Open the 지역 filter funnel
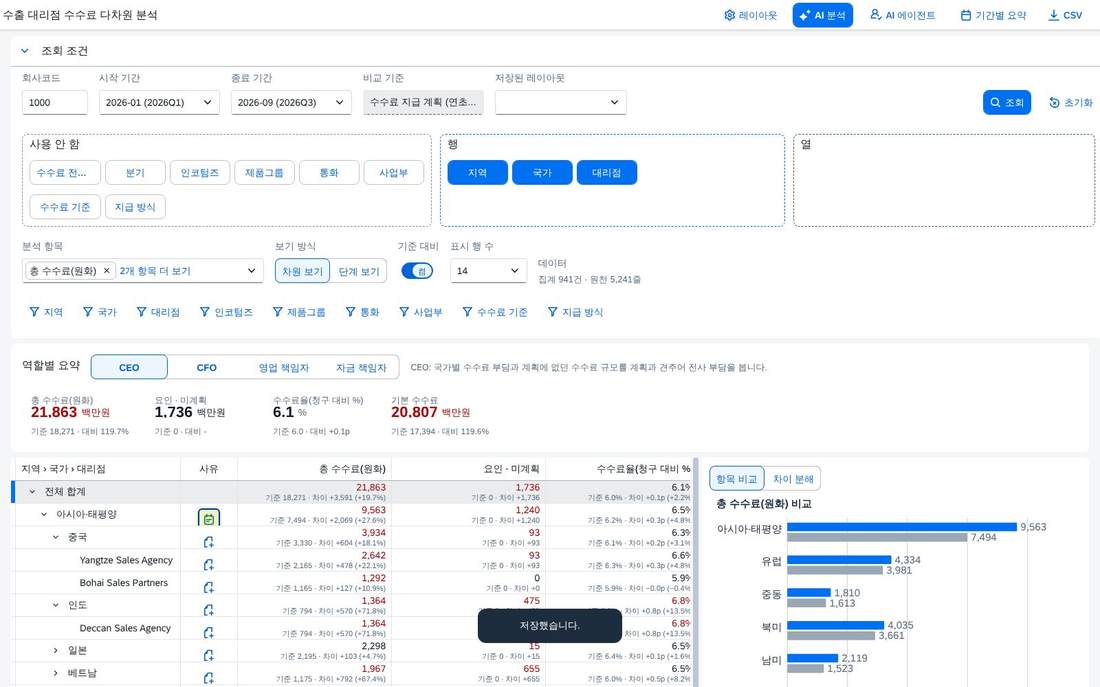1100x687 pixels. (x=34, y=312)
